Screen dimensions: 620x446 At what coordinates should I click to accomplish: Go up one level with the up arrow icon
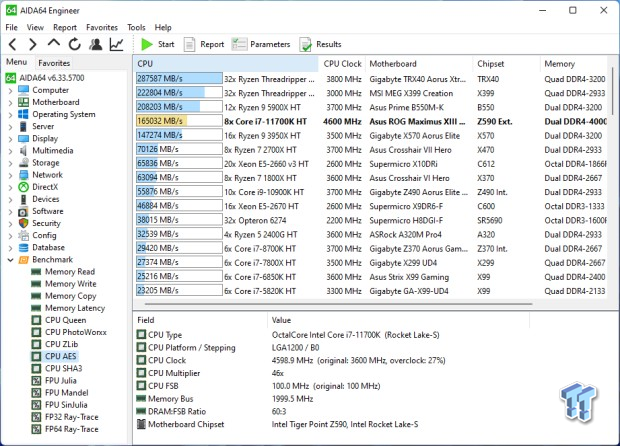tap(54, 43)
